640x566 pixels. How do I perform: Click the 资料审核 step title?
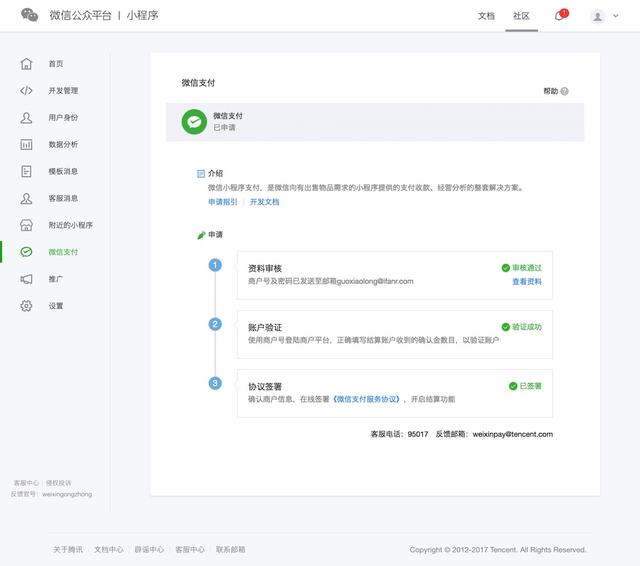click(265, 269)
